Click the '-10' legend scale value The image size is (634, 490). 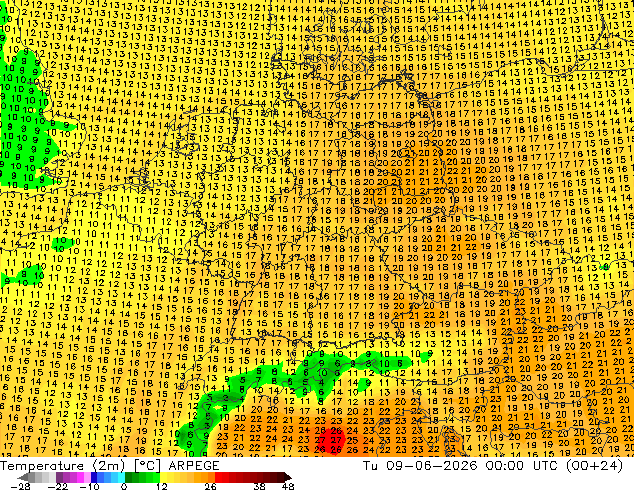89,486
